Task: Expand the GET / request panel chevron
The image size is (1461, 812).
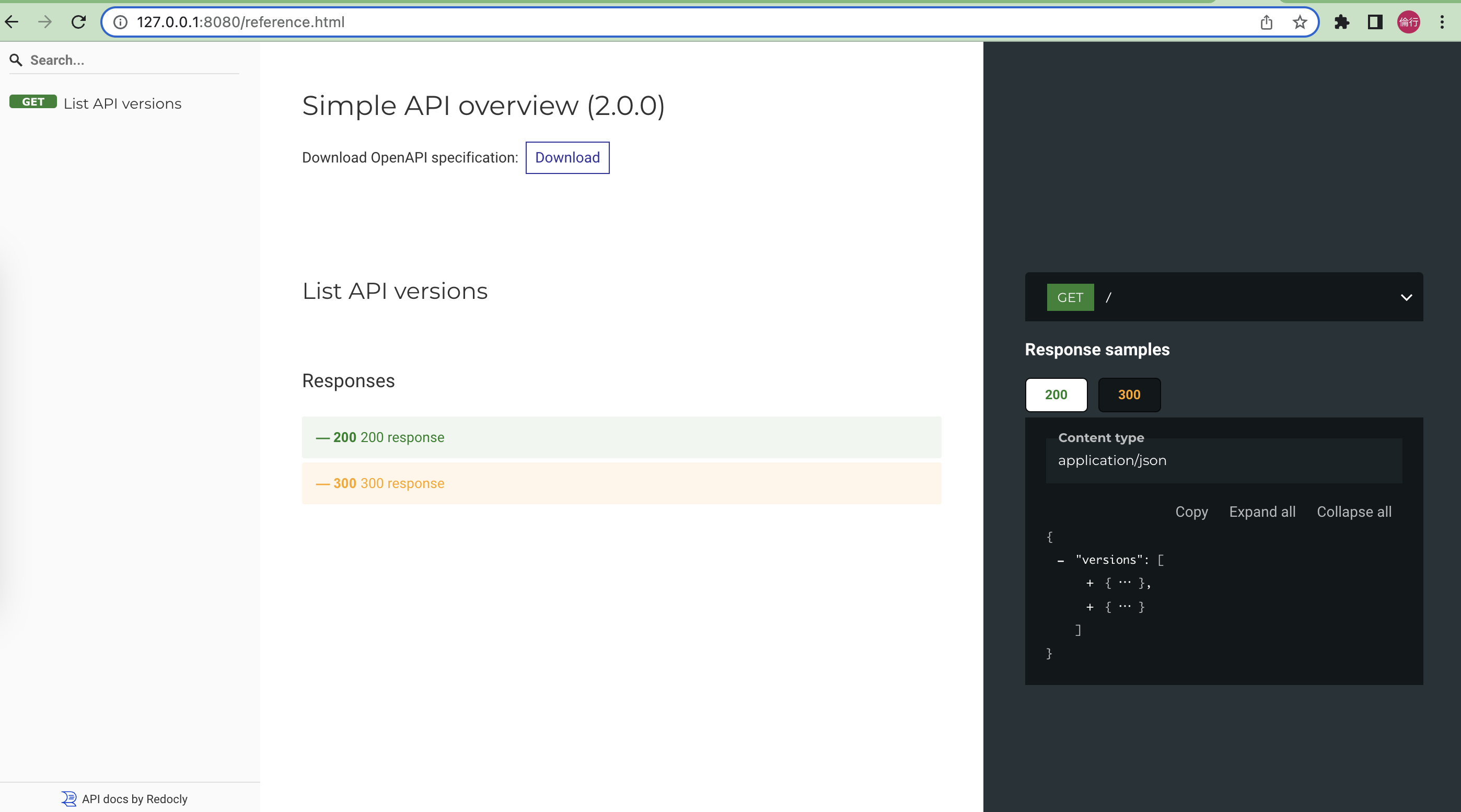Action: click(1406, 297)
